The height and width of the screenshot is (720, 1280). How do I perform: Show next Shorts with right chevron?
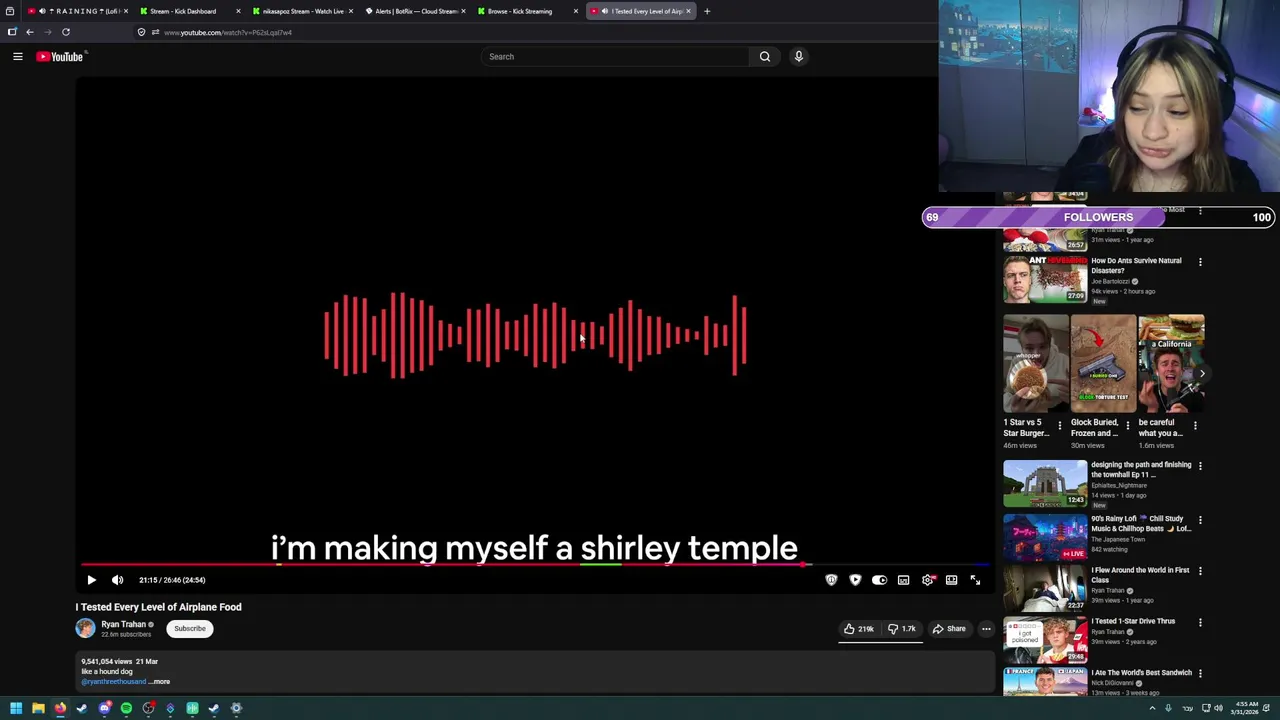pyautogui.click(x=1202, y=373)
